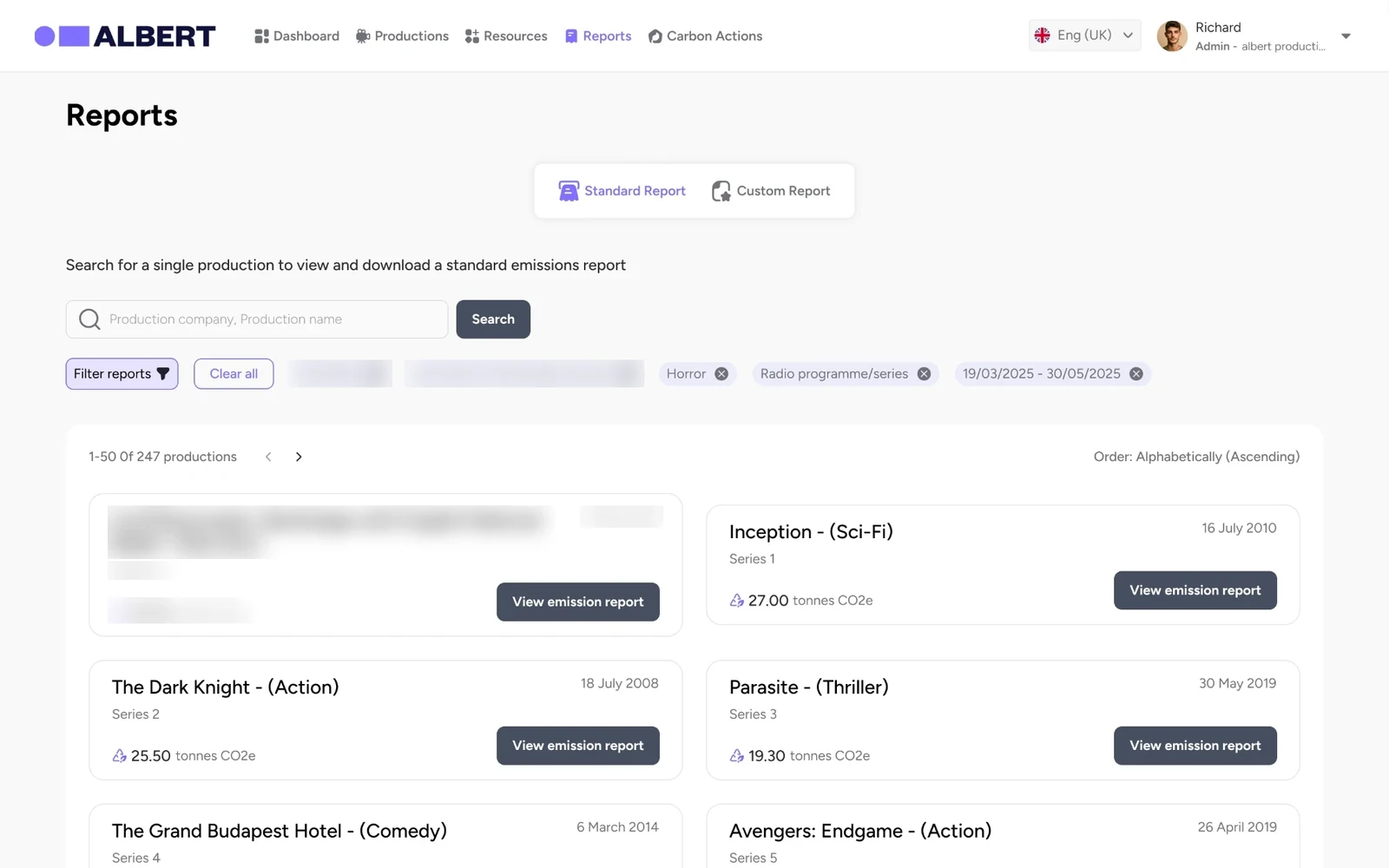Select Carbon Actions in the top navigation
Viewport: 1389px width, 868px height.
click(705, 36)
